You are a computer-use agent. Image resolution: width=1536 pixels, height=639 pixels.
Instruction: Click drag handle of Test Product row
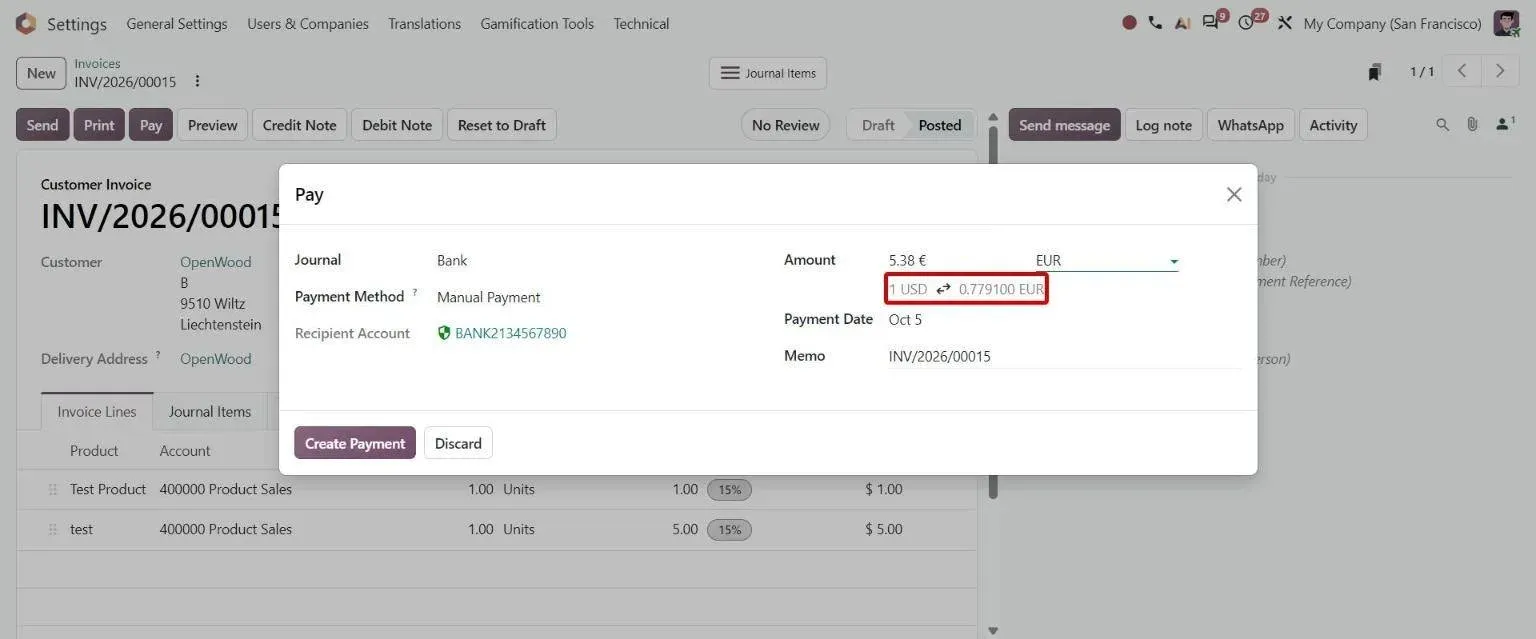[x=52, y=489]
